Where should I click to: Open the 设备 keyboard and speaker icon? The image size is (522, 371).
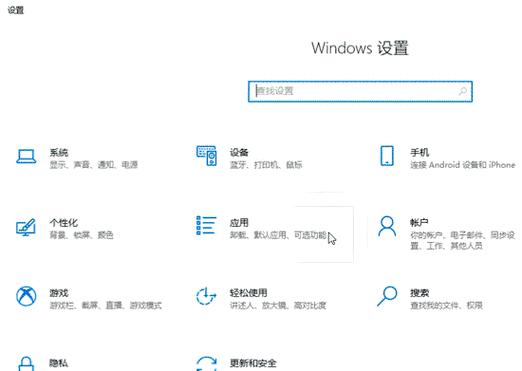point(206,156)
